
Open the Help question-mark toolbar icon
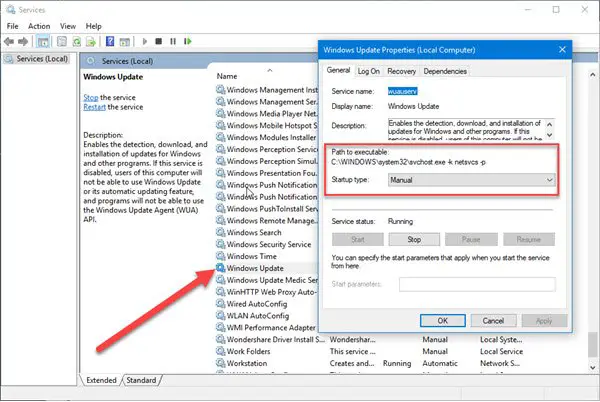coord(110,41)
